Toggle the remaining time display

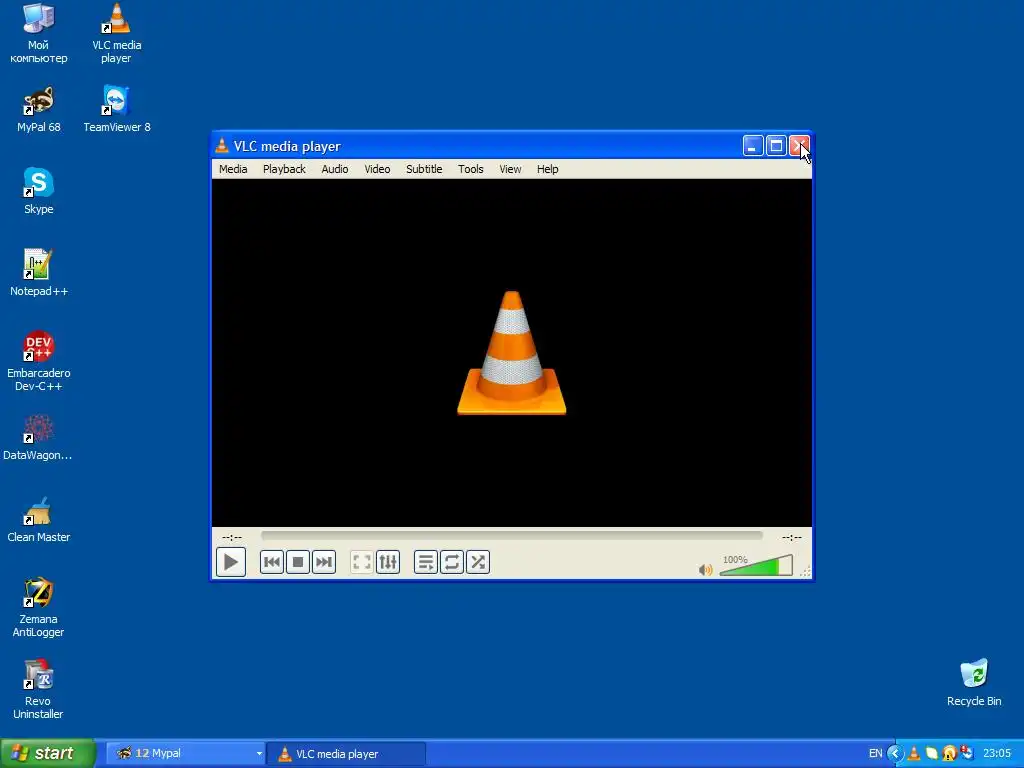coord(792,537)
